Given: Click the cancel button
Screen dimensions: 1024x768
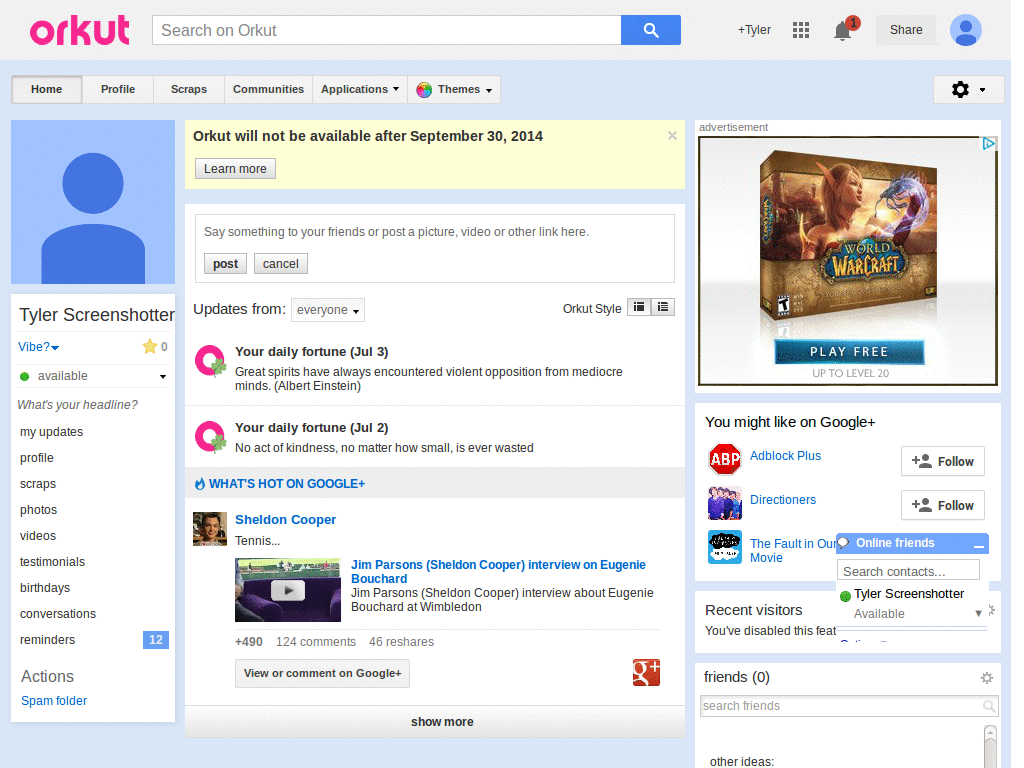Looking at the screenshot, I should tap(281, 264).
